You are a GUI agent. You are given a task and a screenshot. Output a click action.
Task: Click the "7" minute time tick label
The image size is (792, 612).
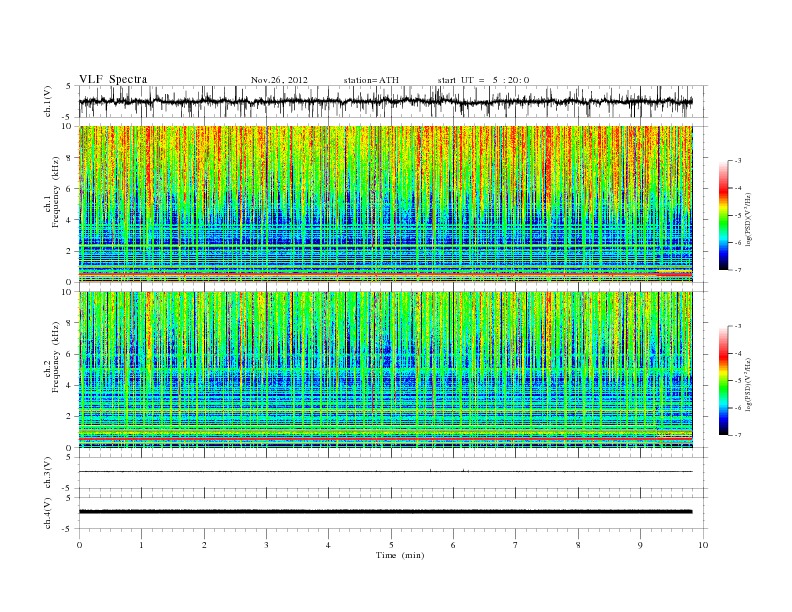[x=516, y=545]
